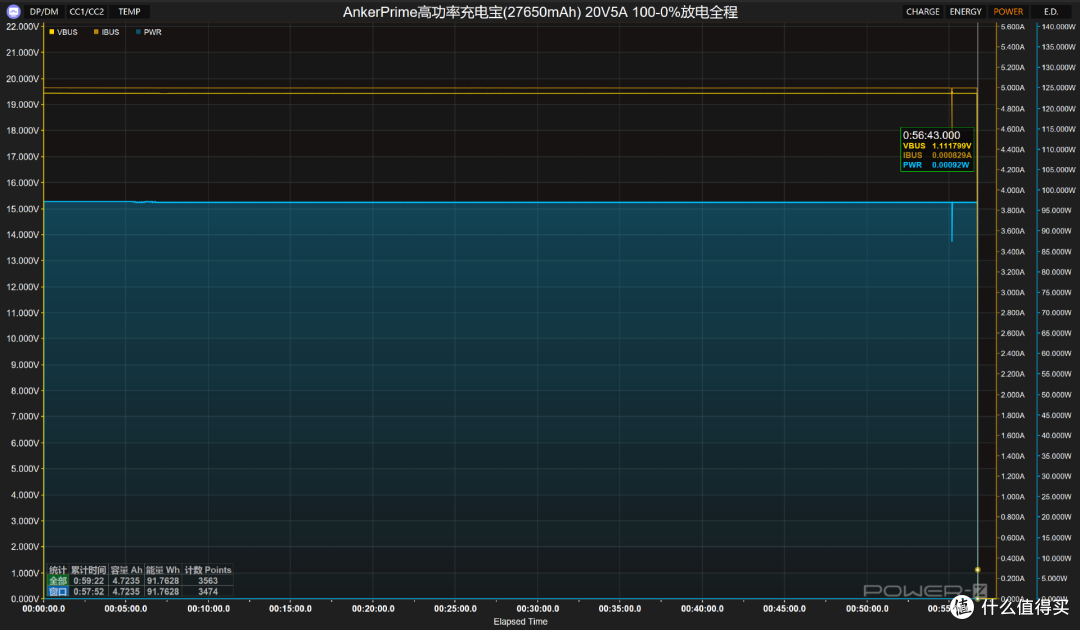
Task: Click the tooltip IBUS 0.000829A value
Action: [951, 156]
